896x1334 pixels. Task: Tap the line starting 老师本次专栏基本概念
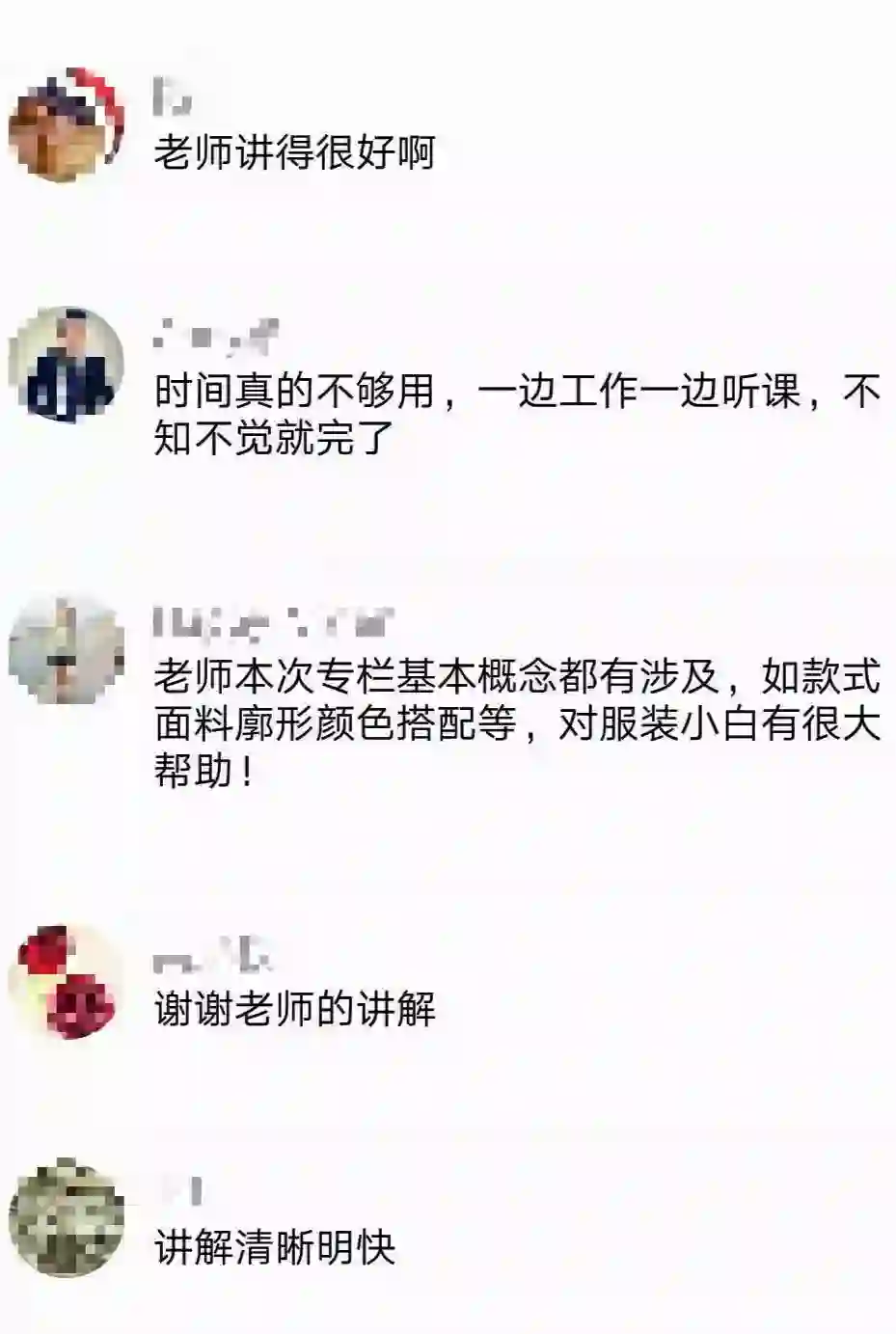tap(517, 677)
